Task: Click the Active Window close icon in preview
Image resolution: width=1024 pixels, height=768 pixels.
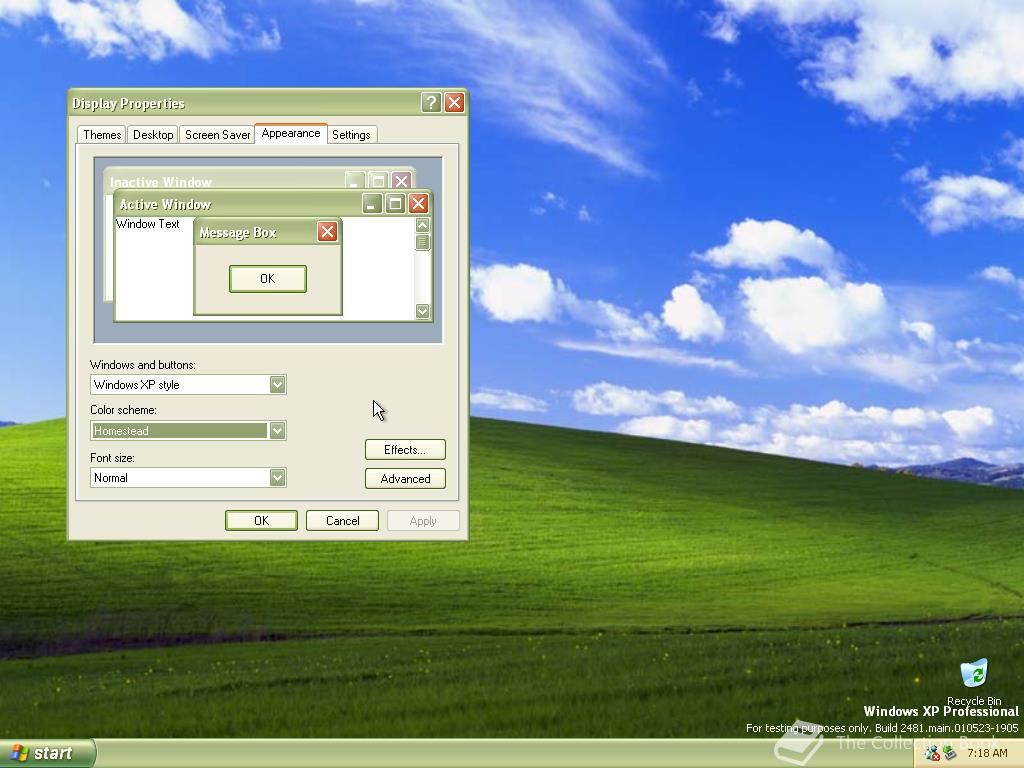Action: click(x=418, y=204)
